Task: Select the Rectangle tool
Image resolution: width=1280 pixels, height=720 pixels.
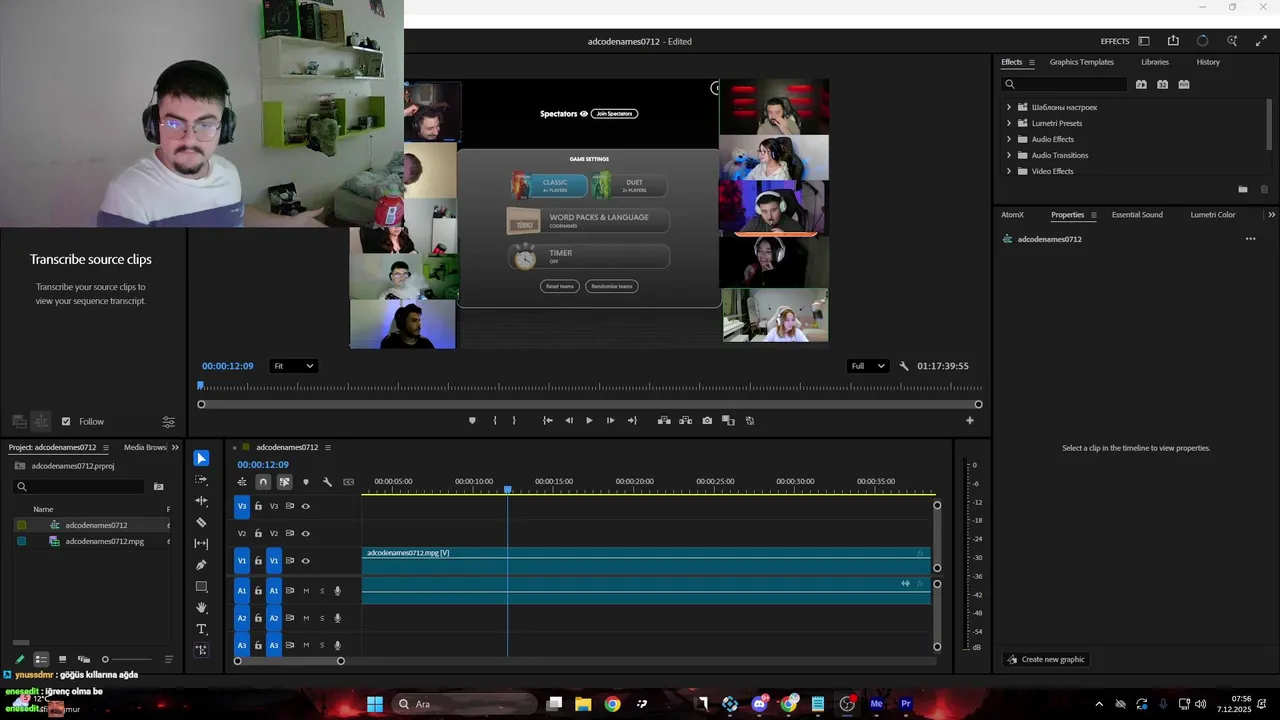Action: coord(201,586)
